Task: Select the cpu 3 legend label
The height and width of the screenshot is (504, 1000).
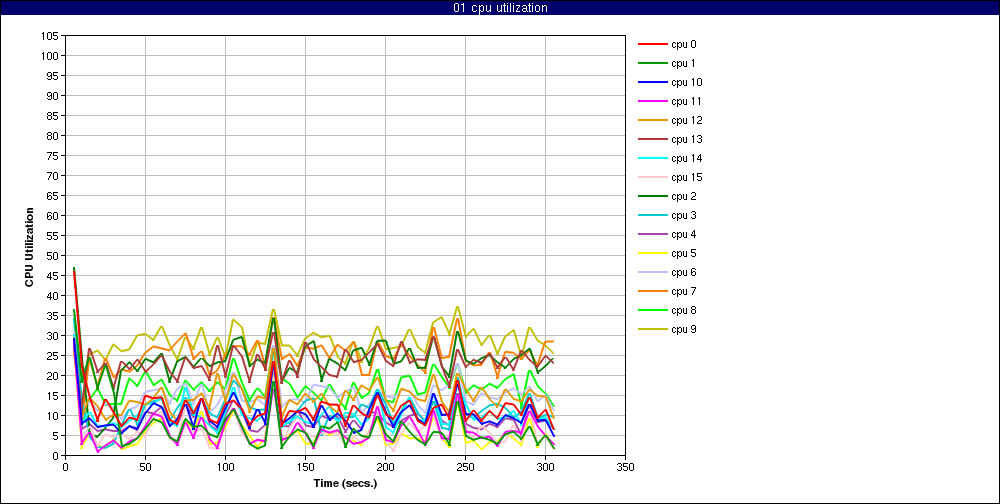Action: pyautogui.click(x=684, y=216)
